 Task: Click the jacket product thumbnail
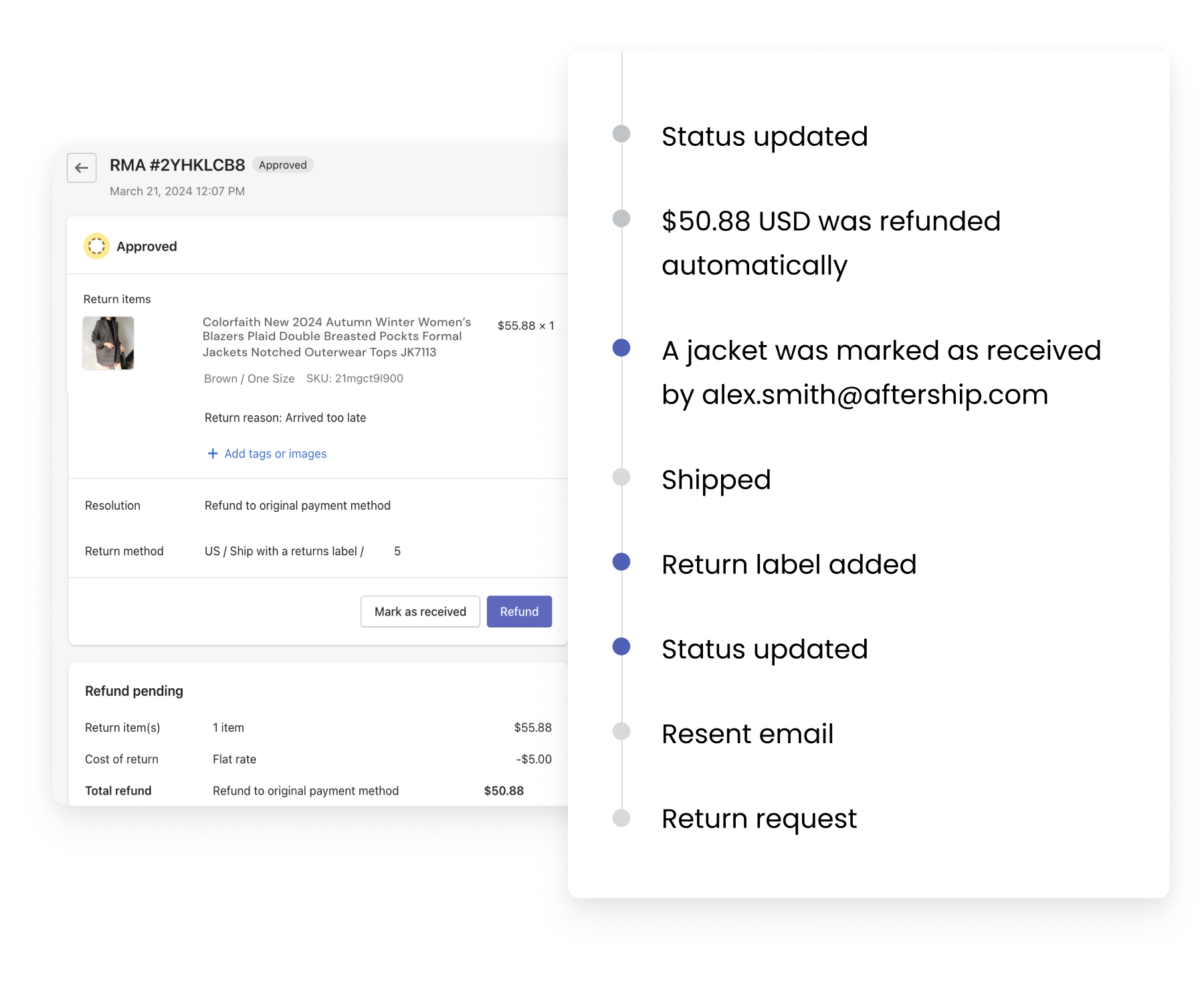[108, 343]
